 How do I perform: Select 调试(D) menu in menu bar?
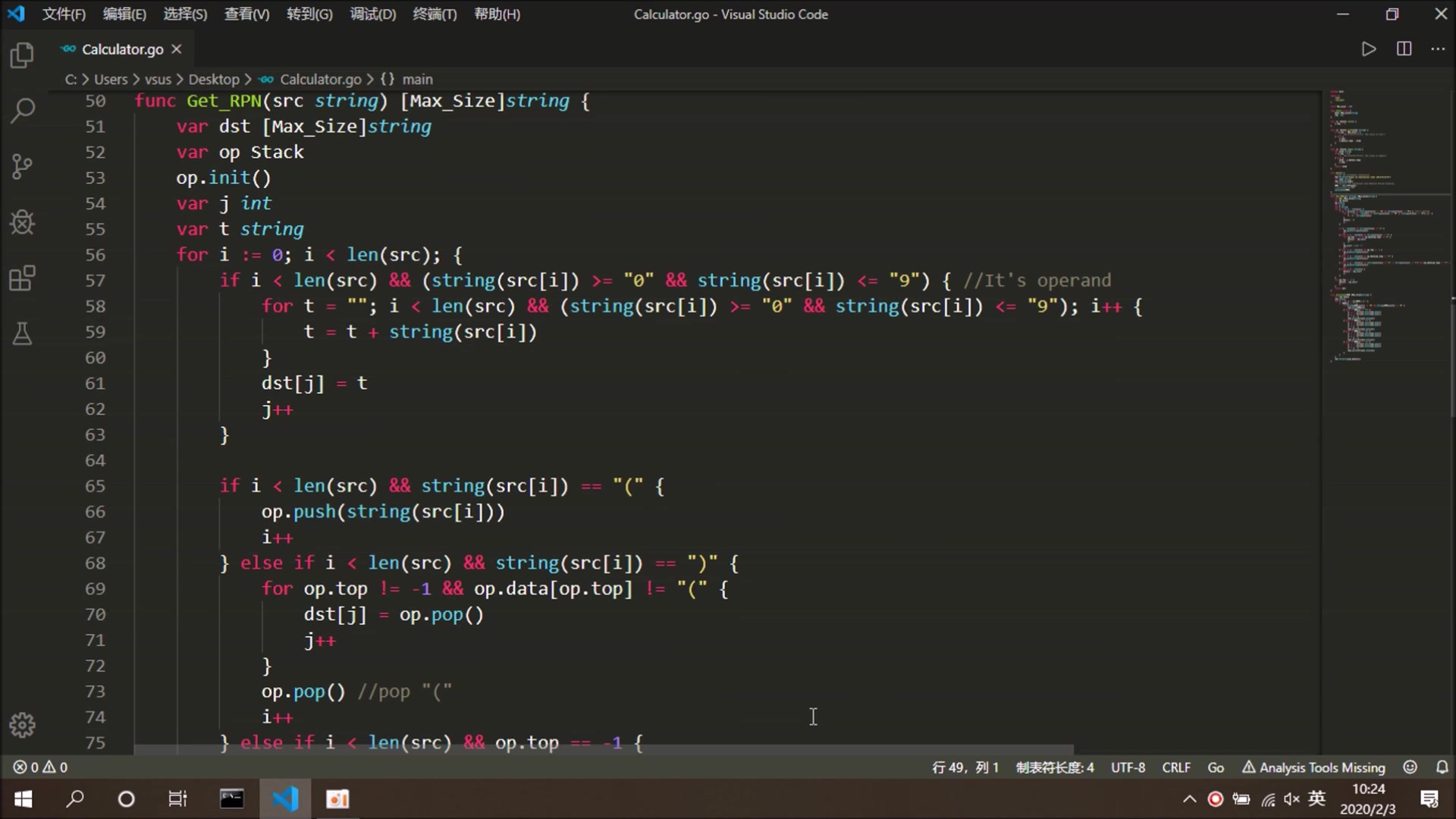(372, 14)
